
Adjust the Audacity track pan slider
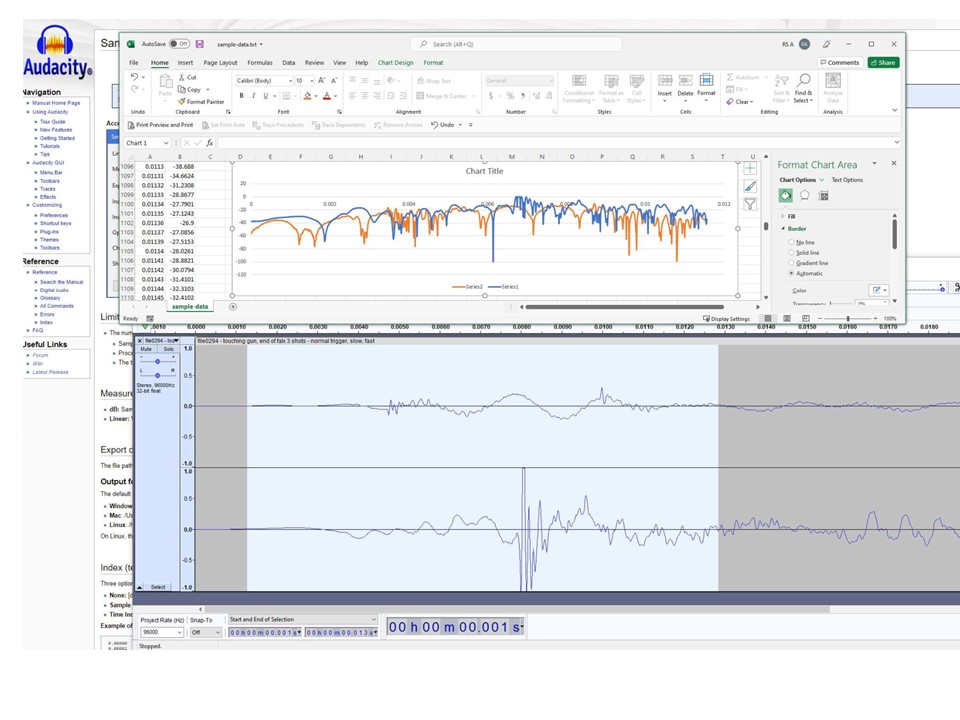coord(157,375)
